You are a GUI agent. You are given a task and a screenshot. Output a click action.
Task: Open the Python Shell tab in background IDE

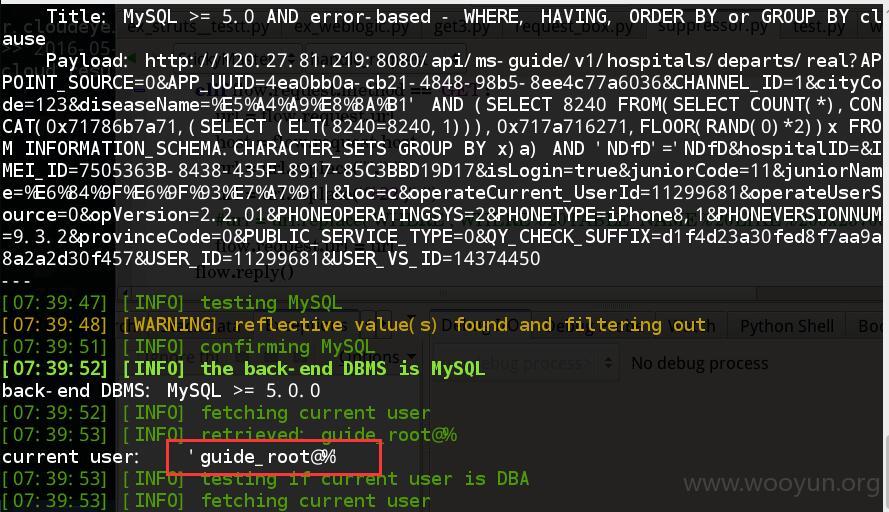tap(786, 326)
